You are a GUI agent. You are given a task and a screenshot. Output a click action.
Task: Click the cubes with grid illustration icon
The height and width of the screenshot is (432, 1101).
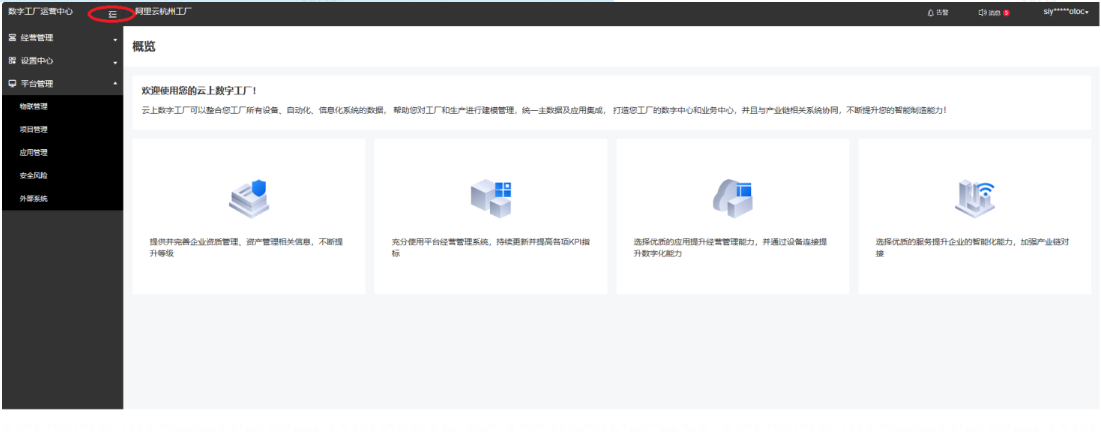(x=491, y=199)
